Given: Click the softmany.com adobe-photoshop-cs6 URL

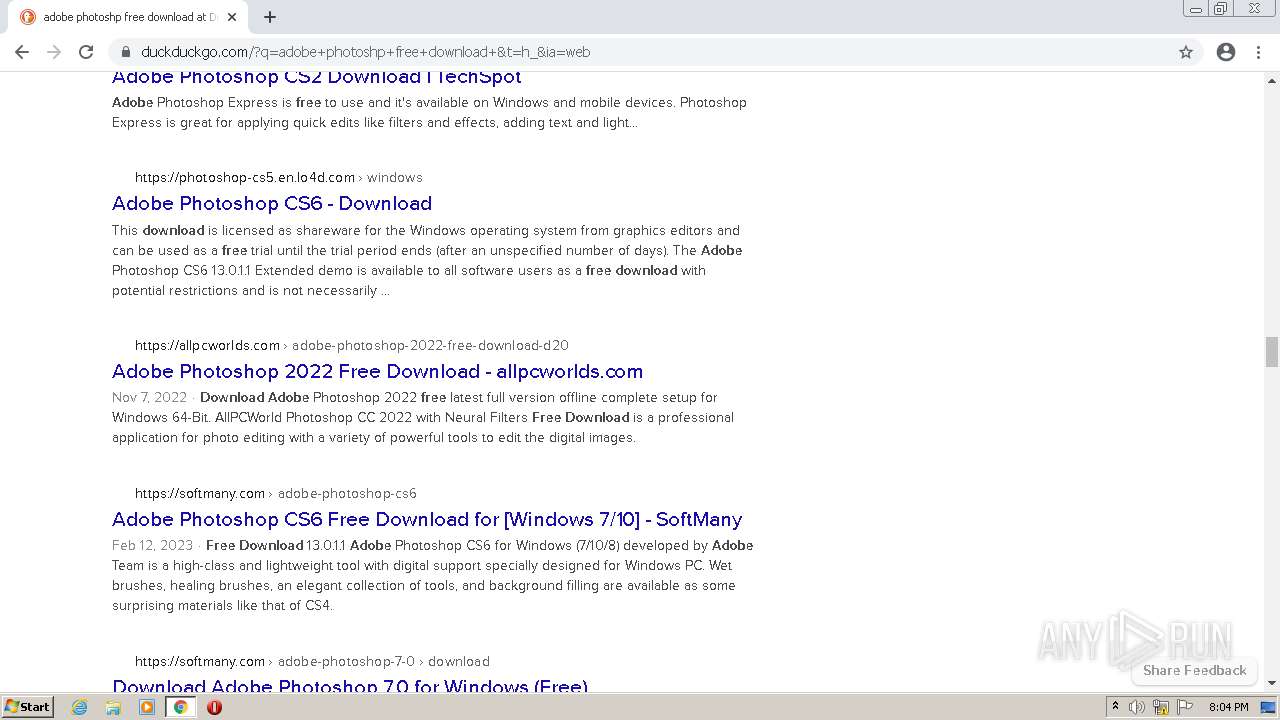Looking at the screenshot, I should pos(276,493).
